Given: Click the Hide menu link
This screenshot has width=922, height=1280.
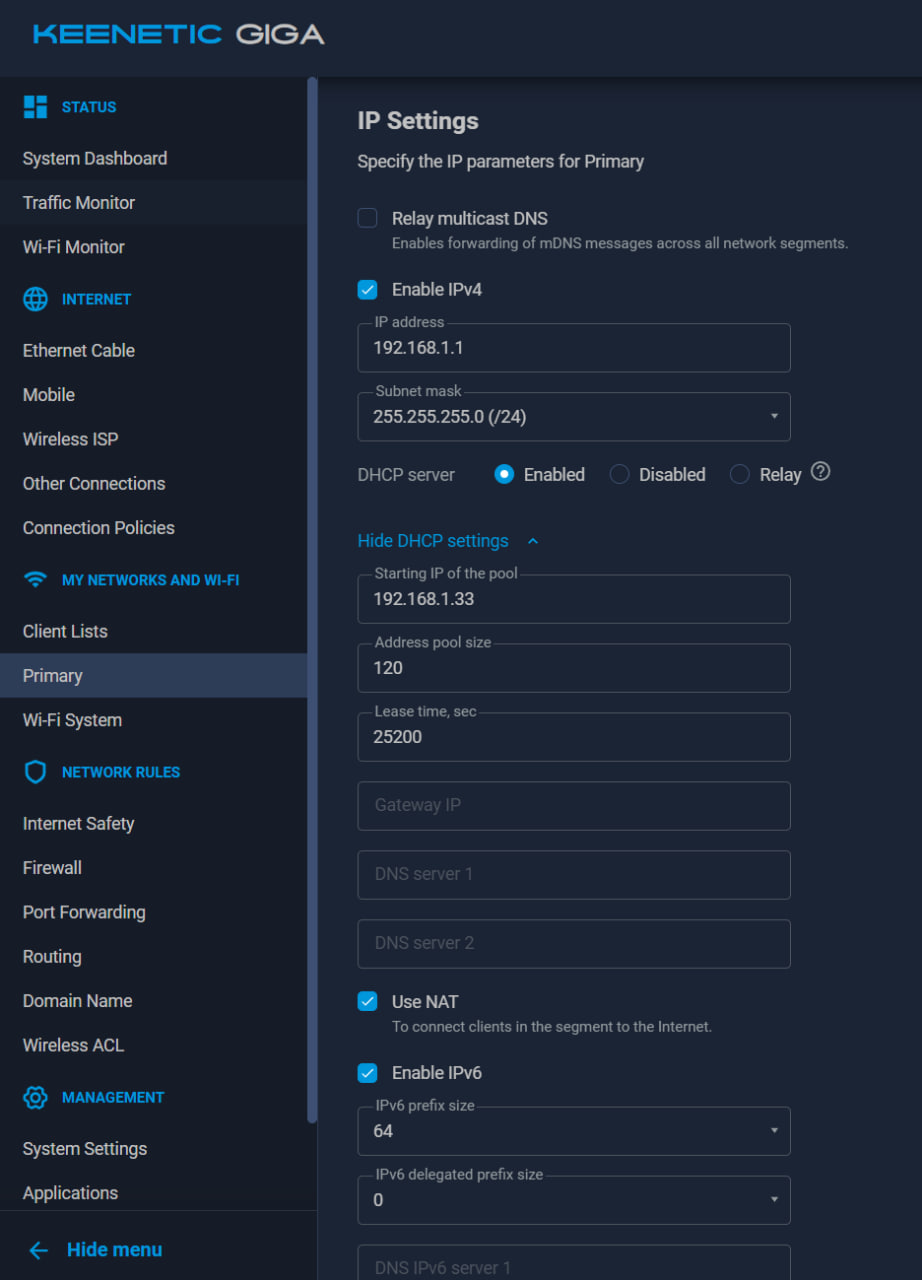Looking at the screenshot, I should point(114,1250).
